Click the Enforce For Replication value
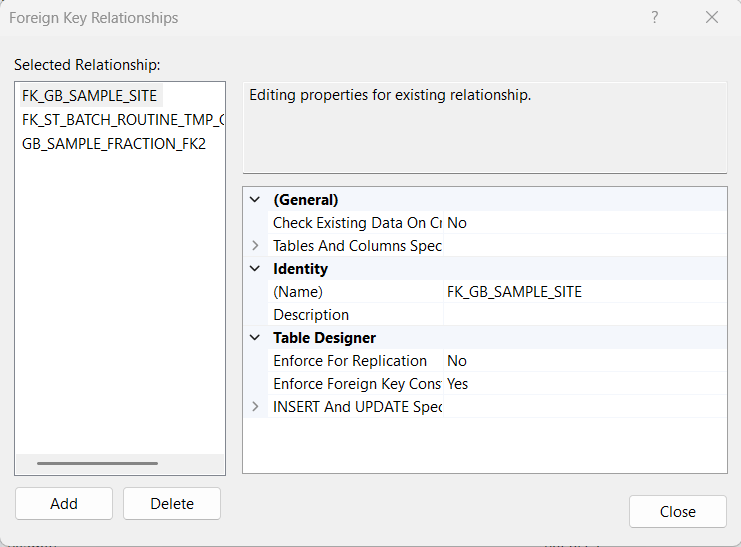The width and height of the screenshot is (741, 547). coord(584,361)
